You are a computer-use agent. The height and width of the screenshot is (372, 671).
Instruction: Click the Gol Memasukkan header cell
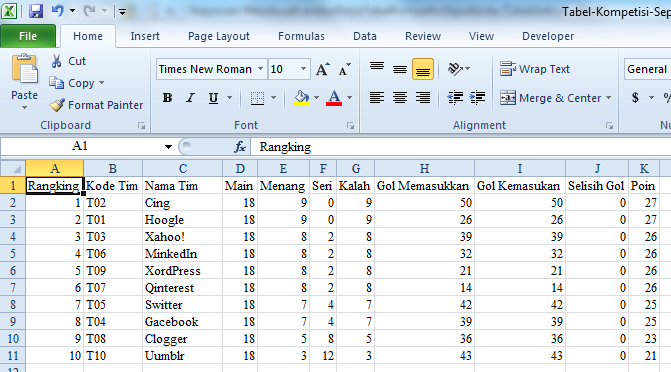pyautogui.click(x=424, y=185)
